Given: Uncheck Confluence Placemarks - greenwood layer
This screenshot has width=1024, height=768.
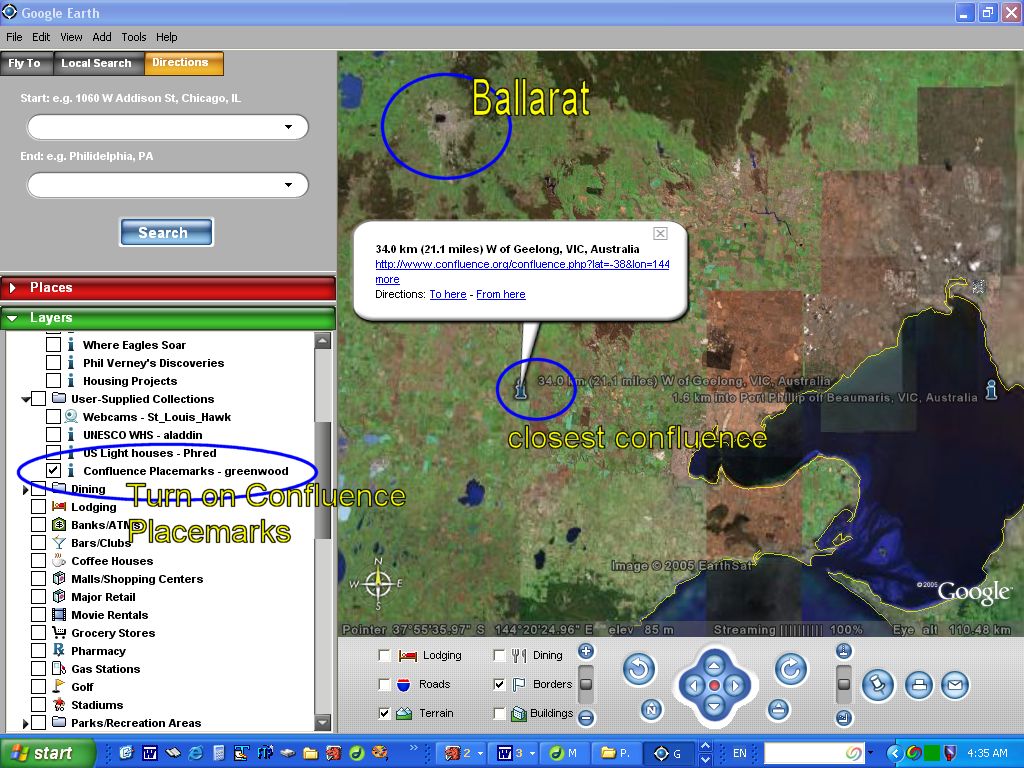Looking at the screenshot, I should [x=54, y=471].
